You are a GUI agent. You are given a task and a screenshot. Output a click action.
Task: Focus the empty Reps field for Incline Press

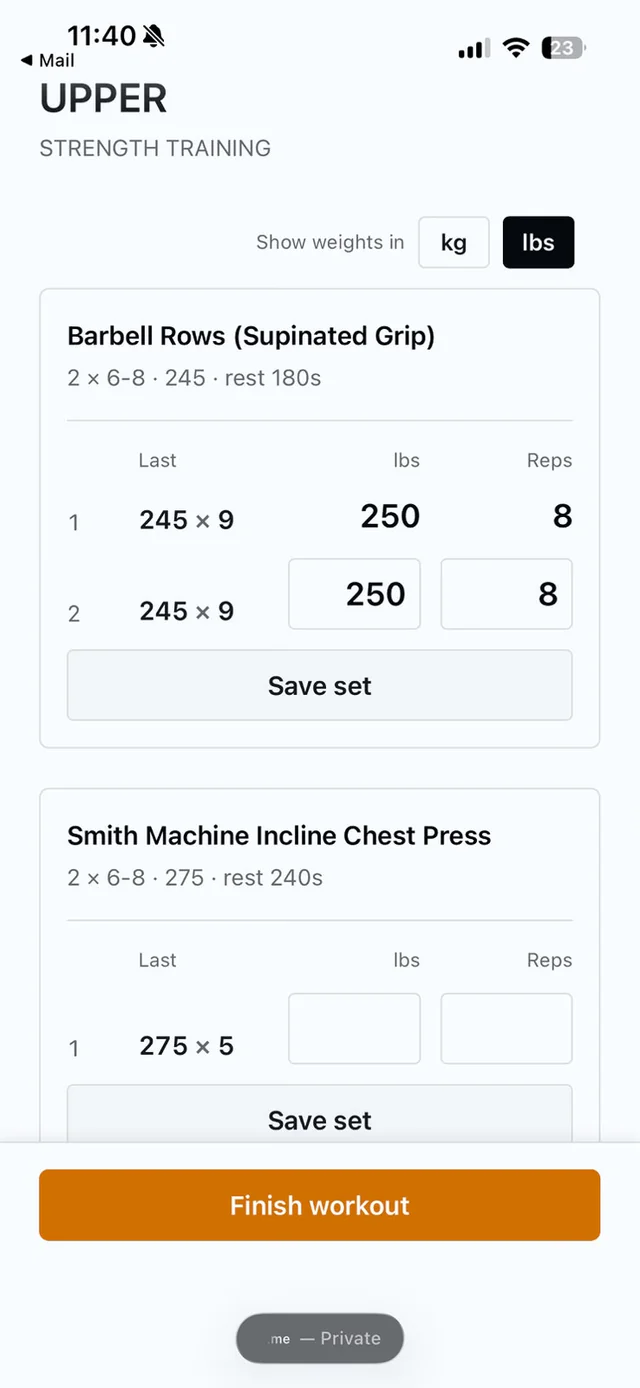click(x=507, y=1028)
